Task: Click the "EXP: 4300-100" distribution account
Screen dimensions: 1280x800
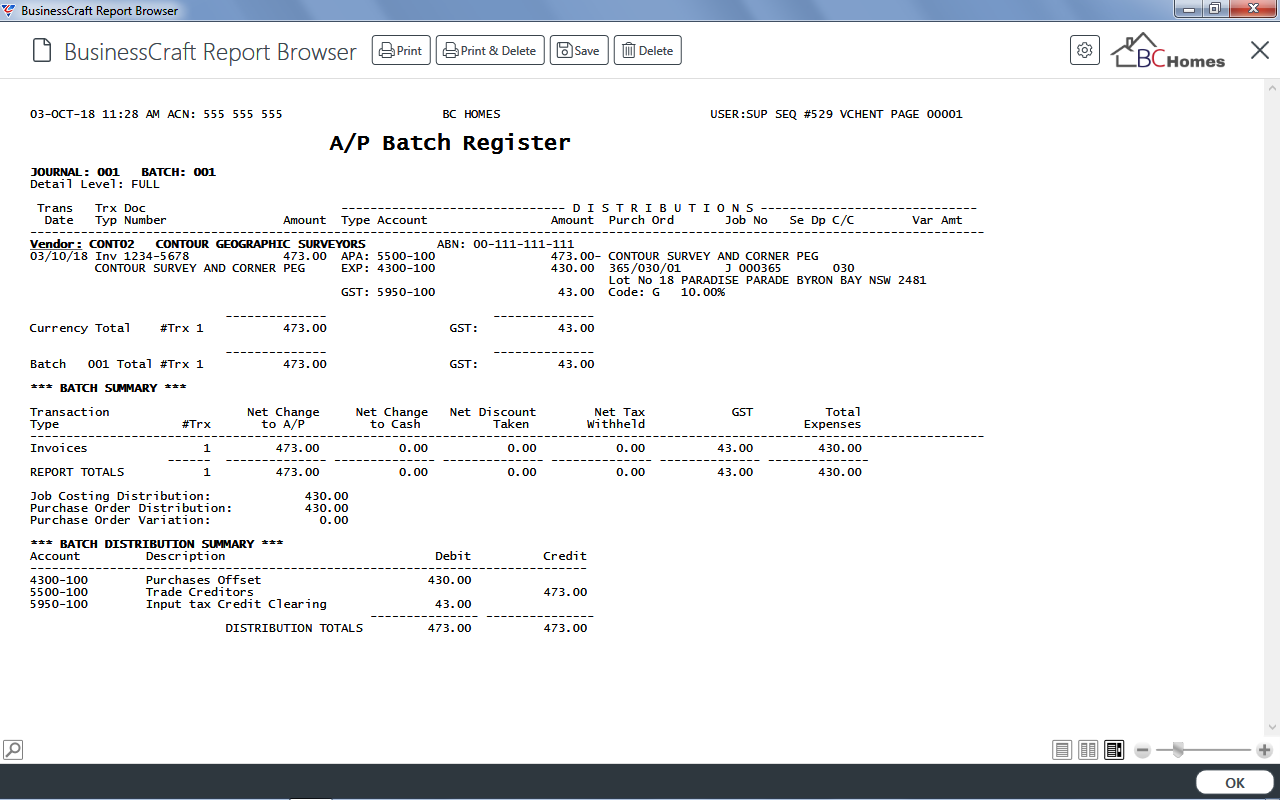Action: [x=388, y=268]
